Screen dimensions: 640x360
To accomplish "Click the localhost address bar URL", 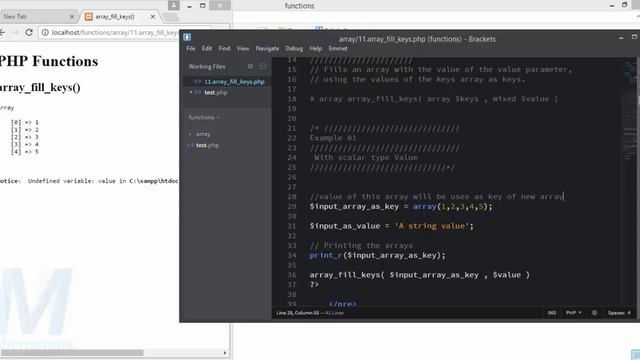I will (114, 32).
